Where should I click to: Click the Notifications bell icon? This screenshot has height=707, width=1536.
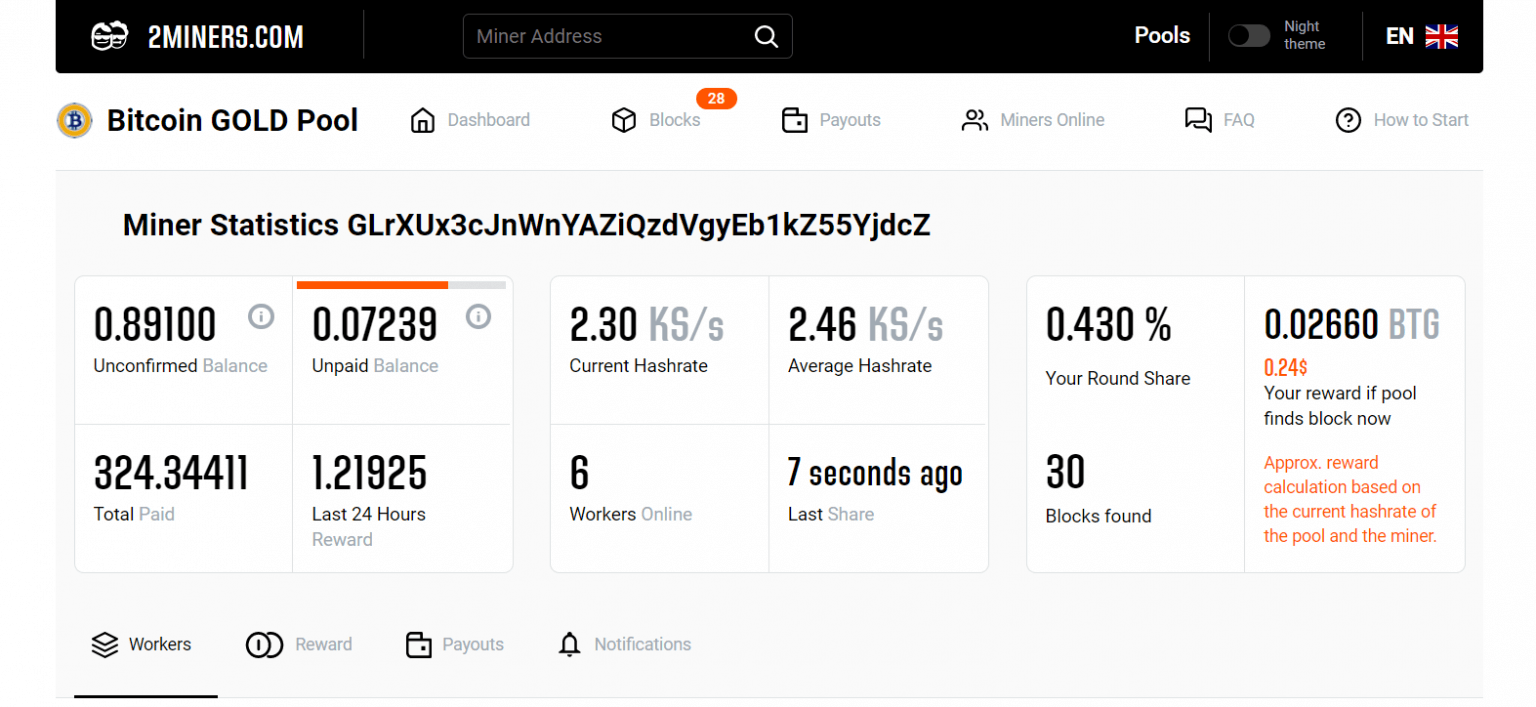tap(570, 644)
